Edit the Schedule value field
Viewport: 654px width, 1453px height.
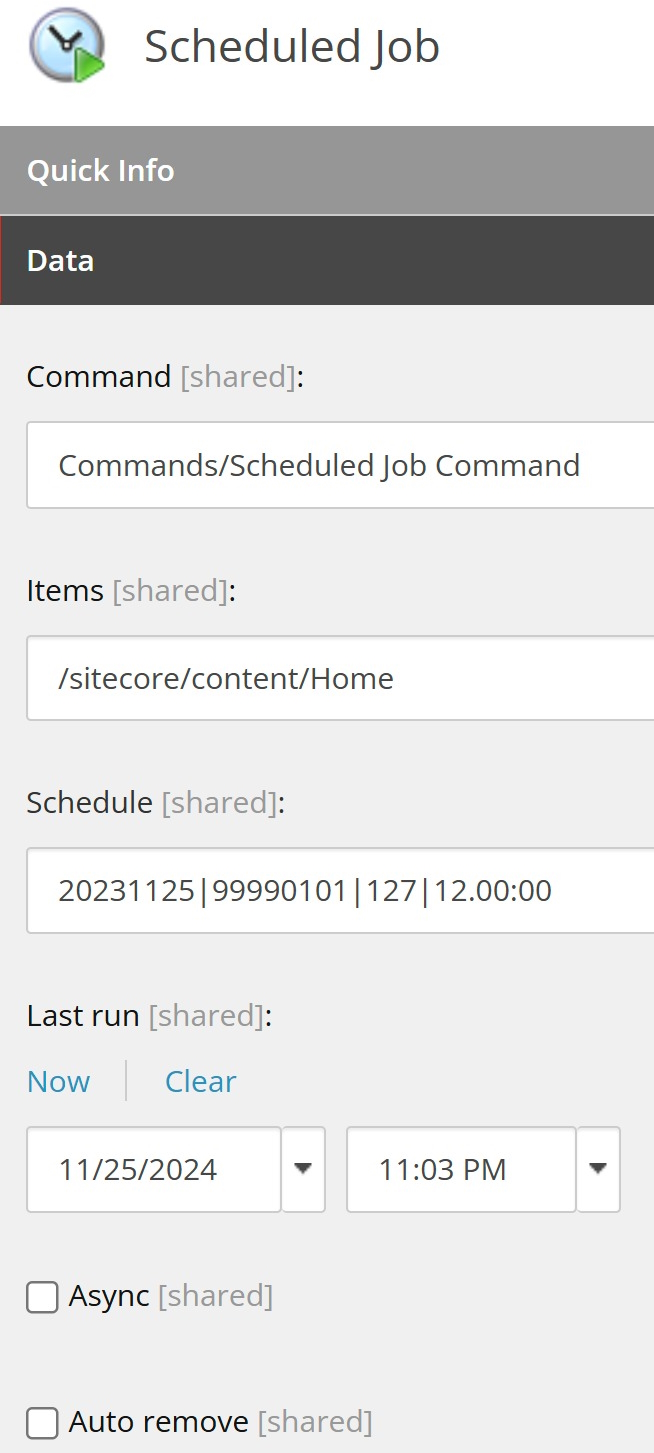[x=340, y=890]
